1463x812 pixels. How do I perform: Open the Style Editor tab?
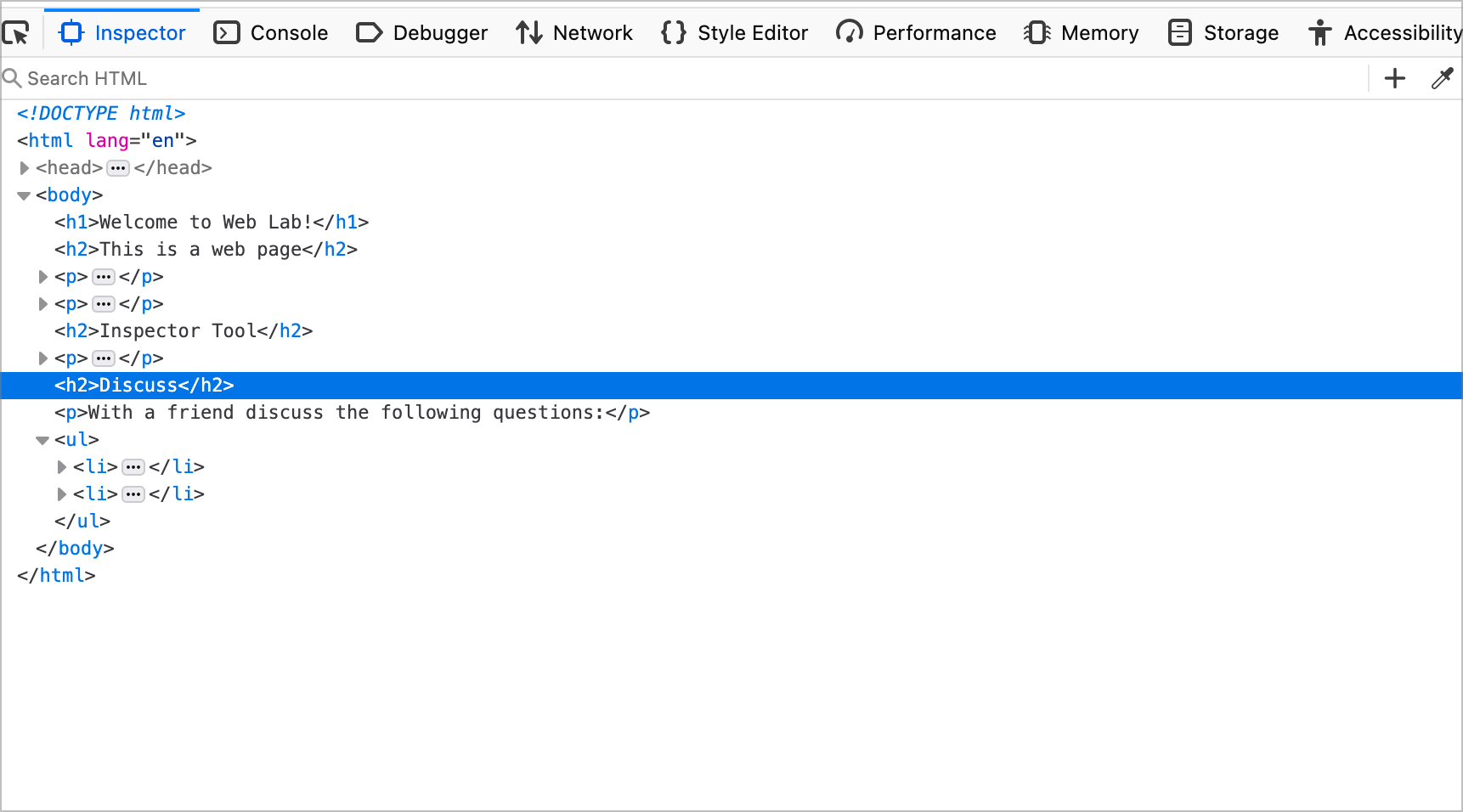tap(734, 33)
